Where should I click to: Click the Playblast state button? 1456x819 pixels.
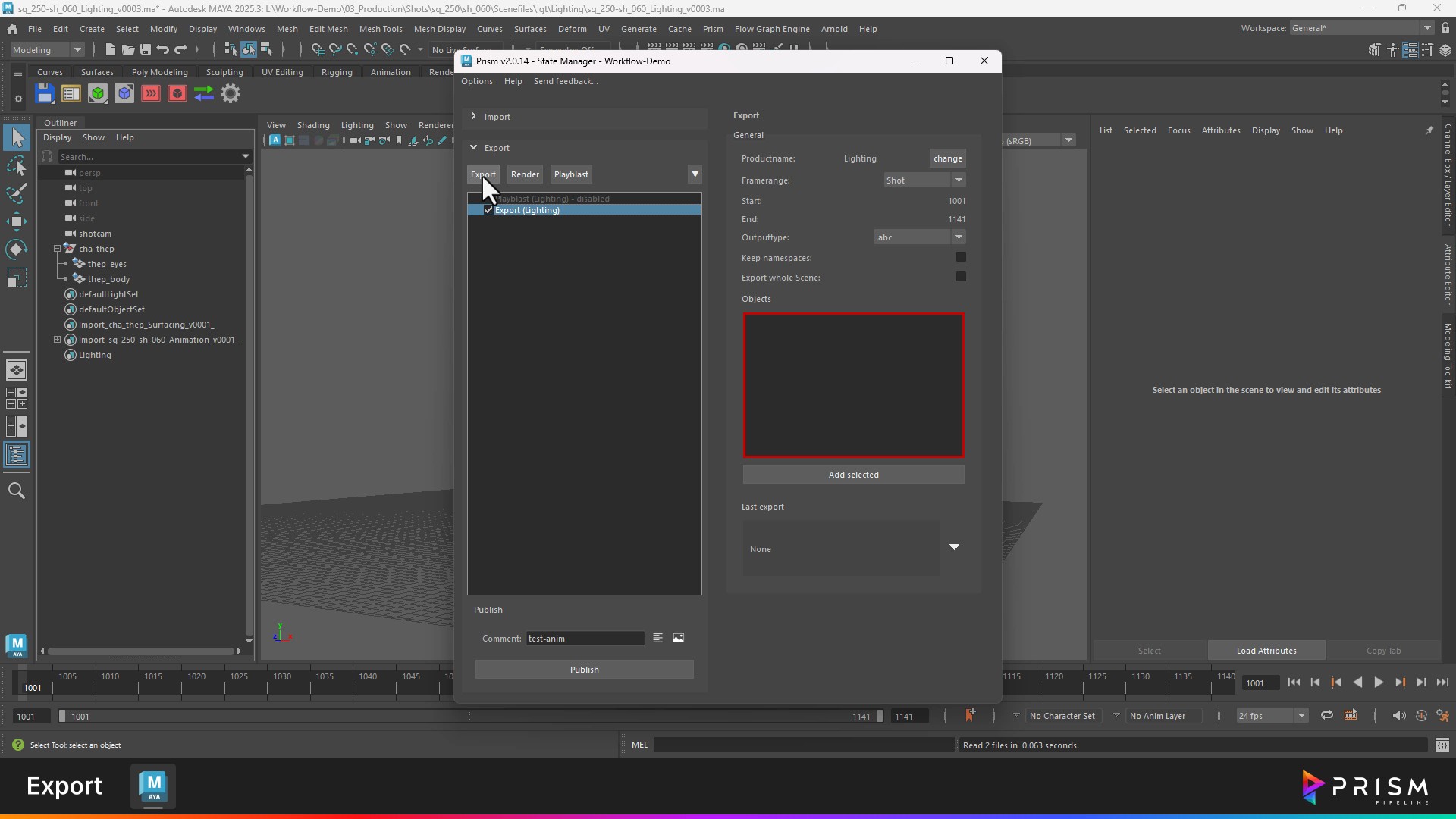click(571, 174)
